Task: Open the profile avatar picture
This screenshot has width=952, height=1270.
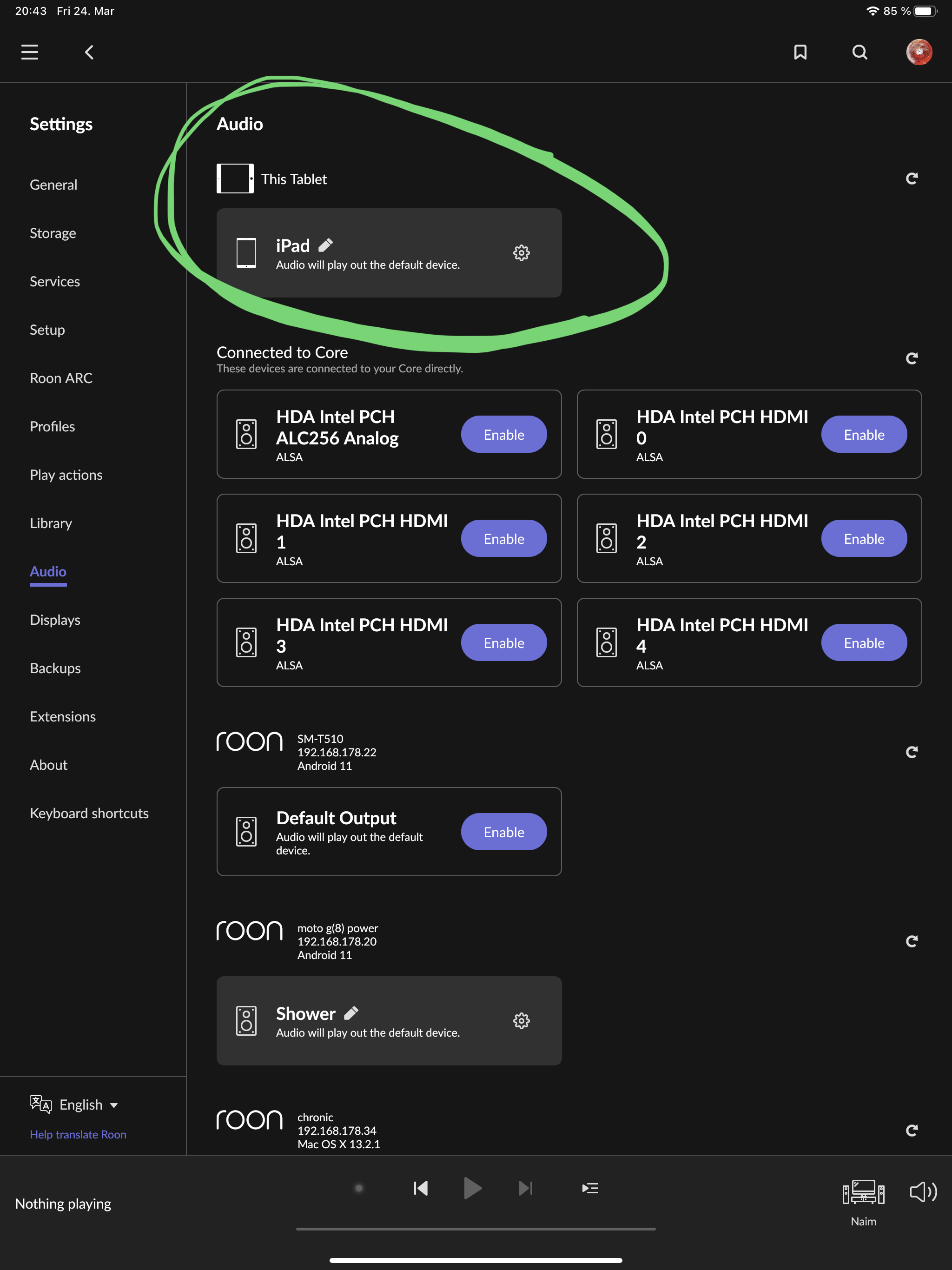Action: 919,52
